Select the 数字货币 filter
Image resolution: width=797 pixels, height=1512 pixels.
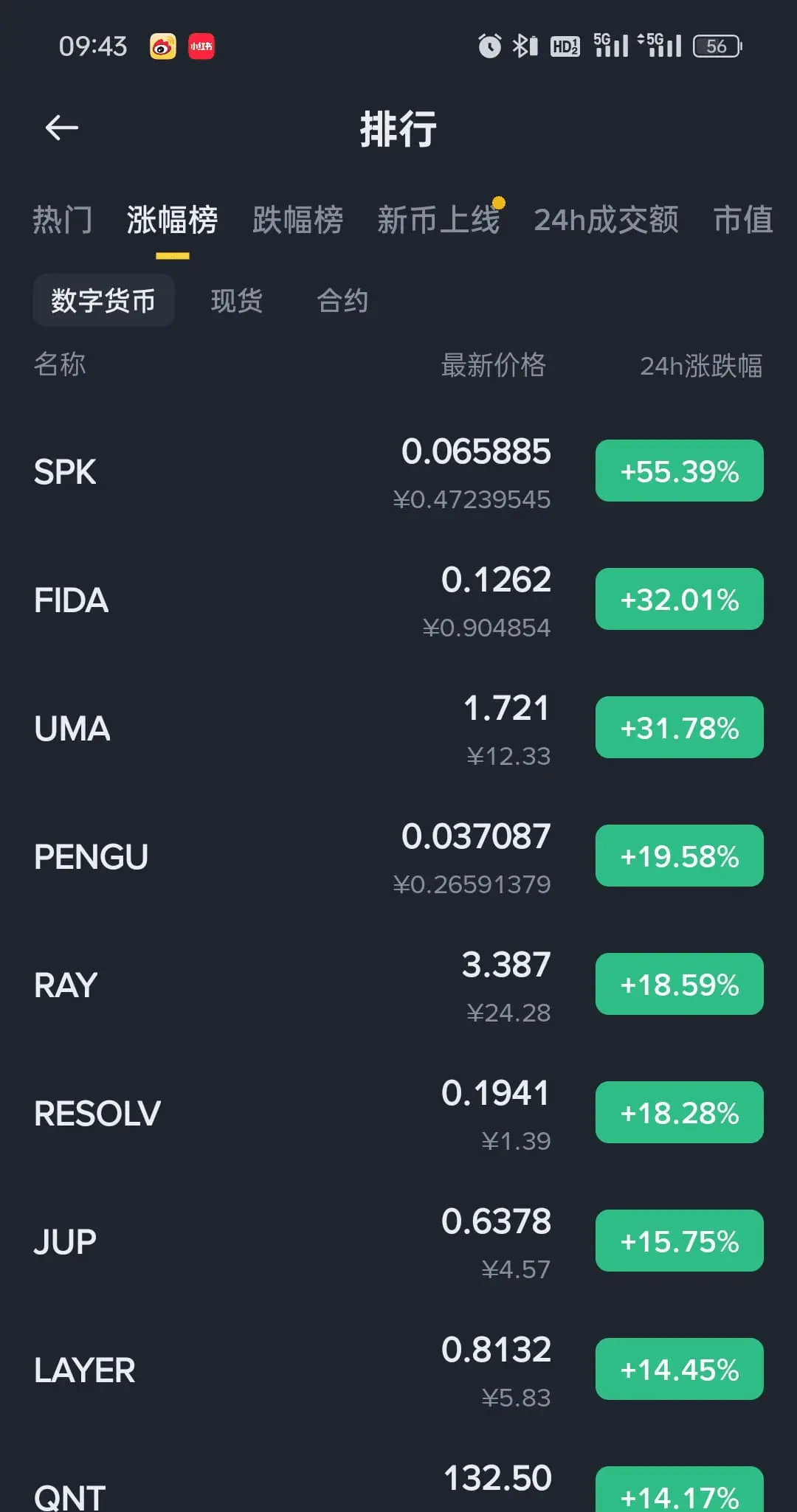(x=103, y=300)
